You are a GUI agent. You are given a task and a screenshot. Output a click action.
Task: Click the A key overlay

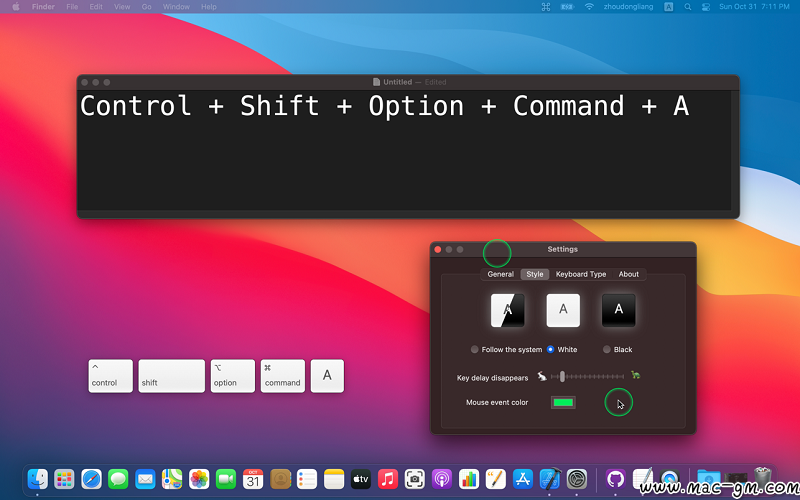[327, 376]
